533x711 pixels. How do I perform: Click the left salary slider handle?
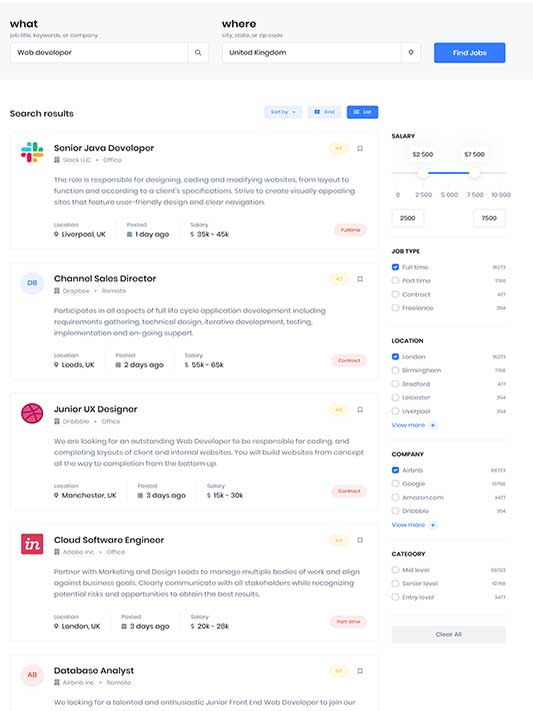[423, 173]
